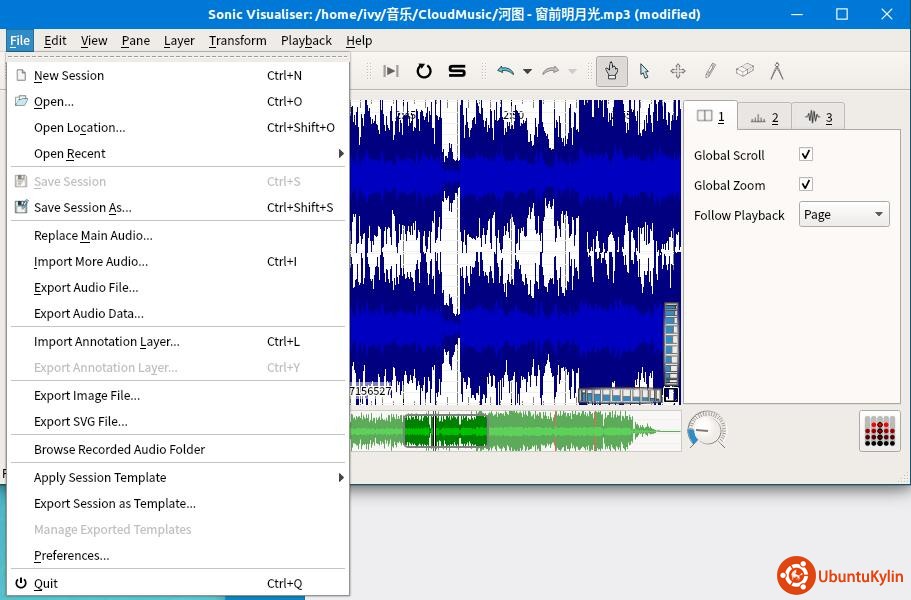The height and width of the screenshot is (600, 911).
Task: Select the Navigate hand tool
Action: tap(611, 71)
